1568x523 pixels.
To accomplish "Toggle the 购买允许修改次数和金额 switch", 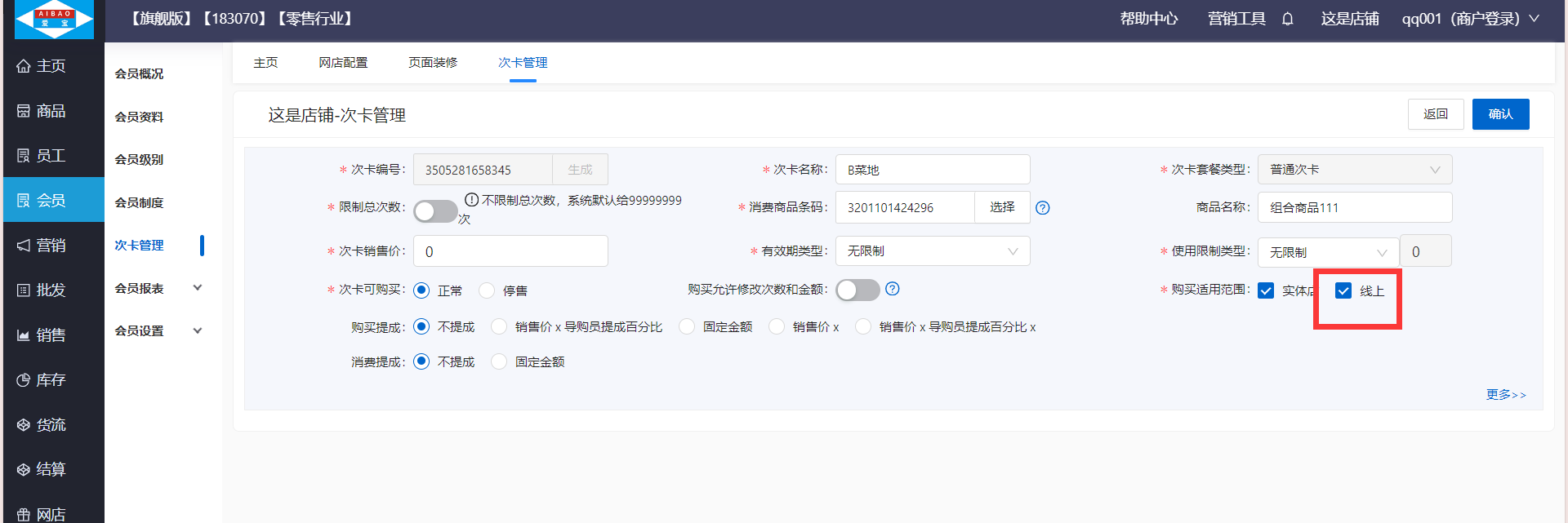I will tap(857, 290).
